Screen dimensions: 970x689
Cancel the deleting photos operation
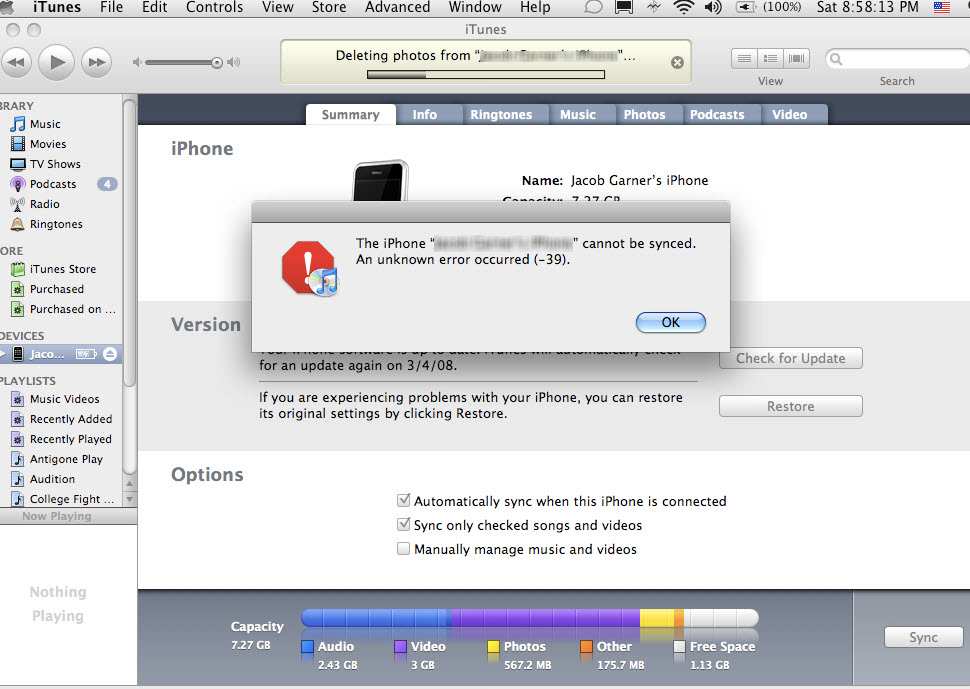(x=677, y=62)
